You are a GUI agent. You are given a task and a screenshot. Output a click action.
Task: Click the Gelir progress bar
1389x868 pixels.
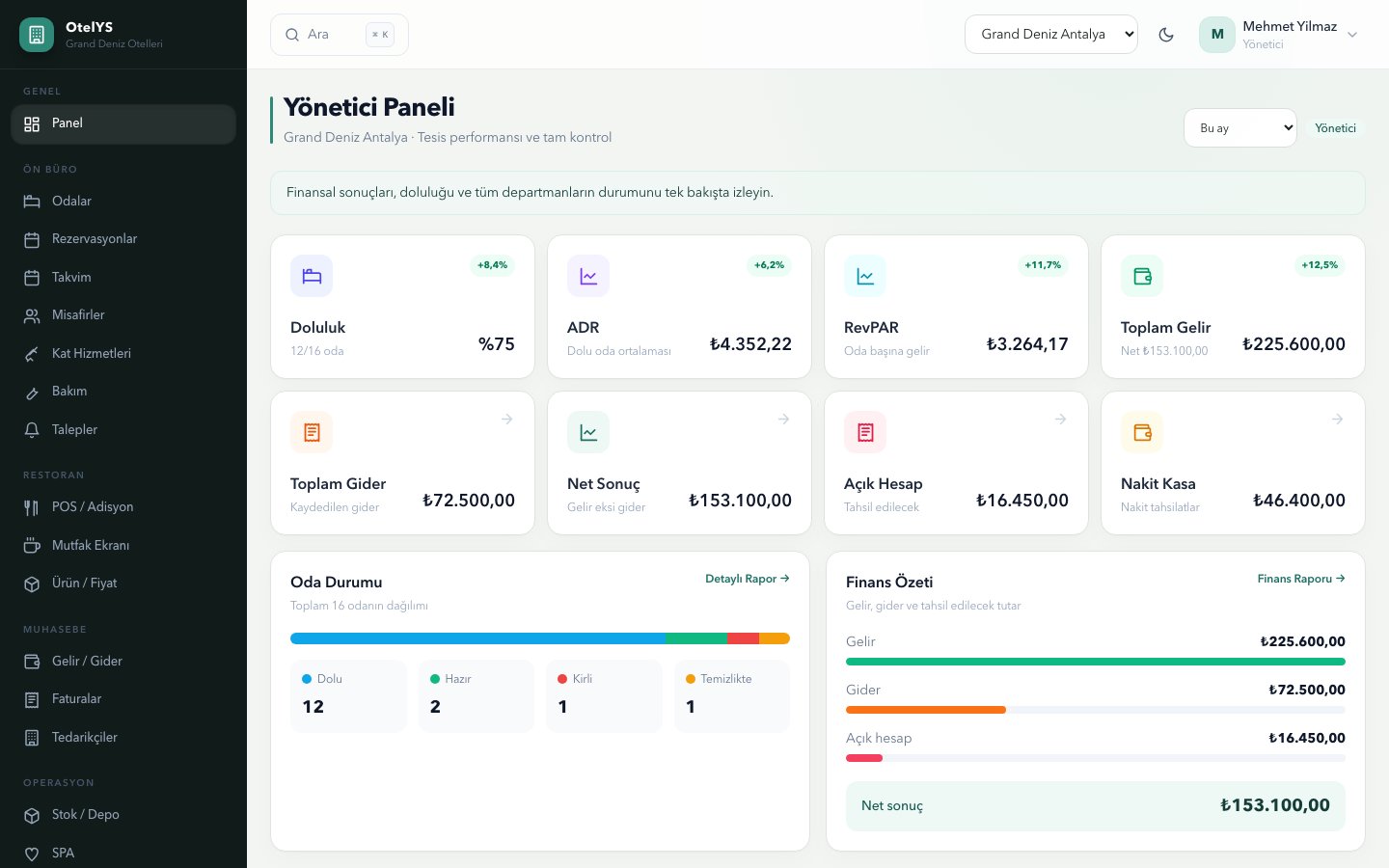(1096, 662)
